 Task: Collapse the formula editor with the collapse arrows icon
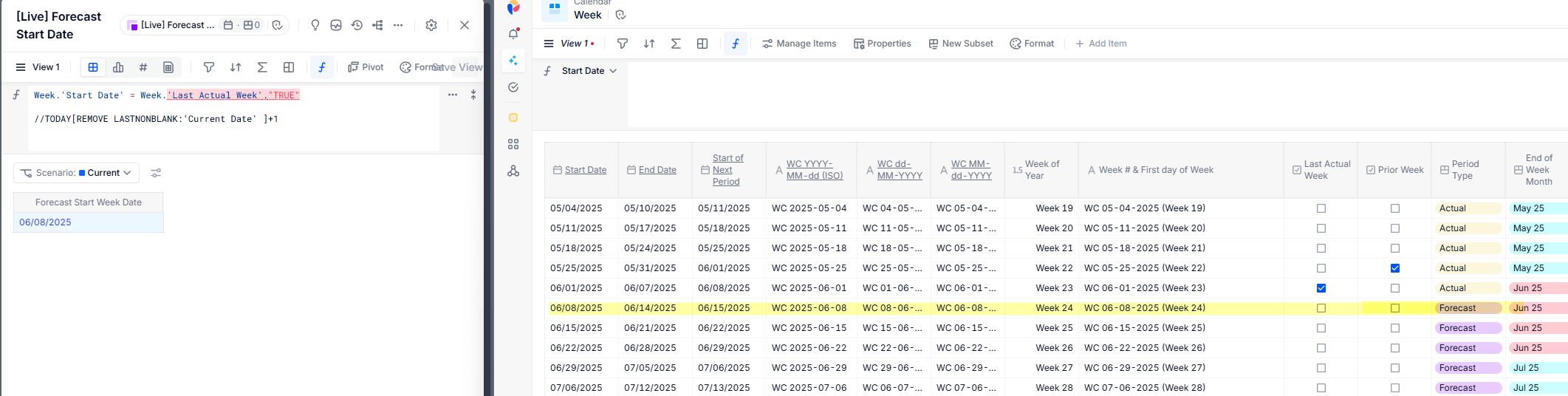pyautogui.click(x=473, y=95)
